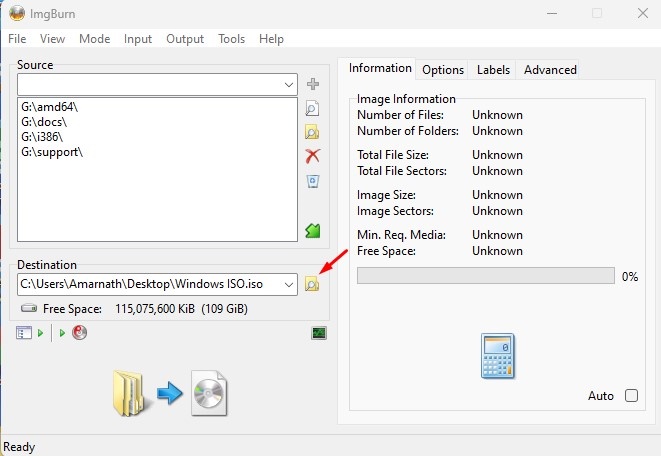Toggle the Auto checkbox
661x456 pixels.
point(631,396)
